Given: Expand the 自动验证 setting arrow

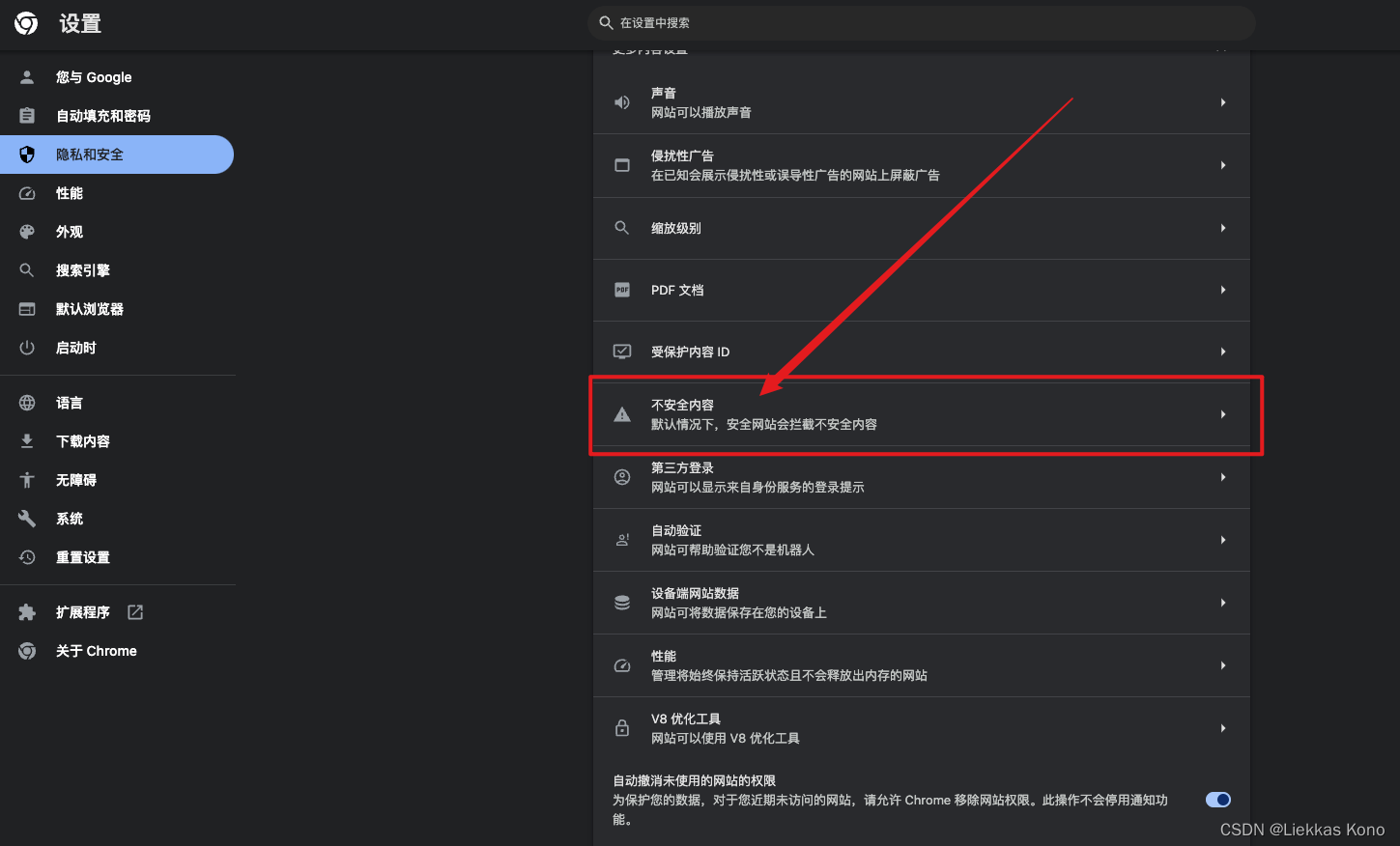Looking at the screenshot, I should [1223, 540].
